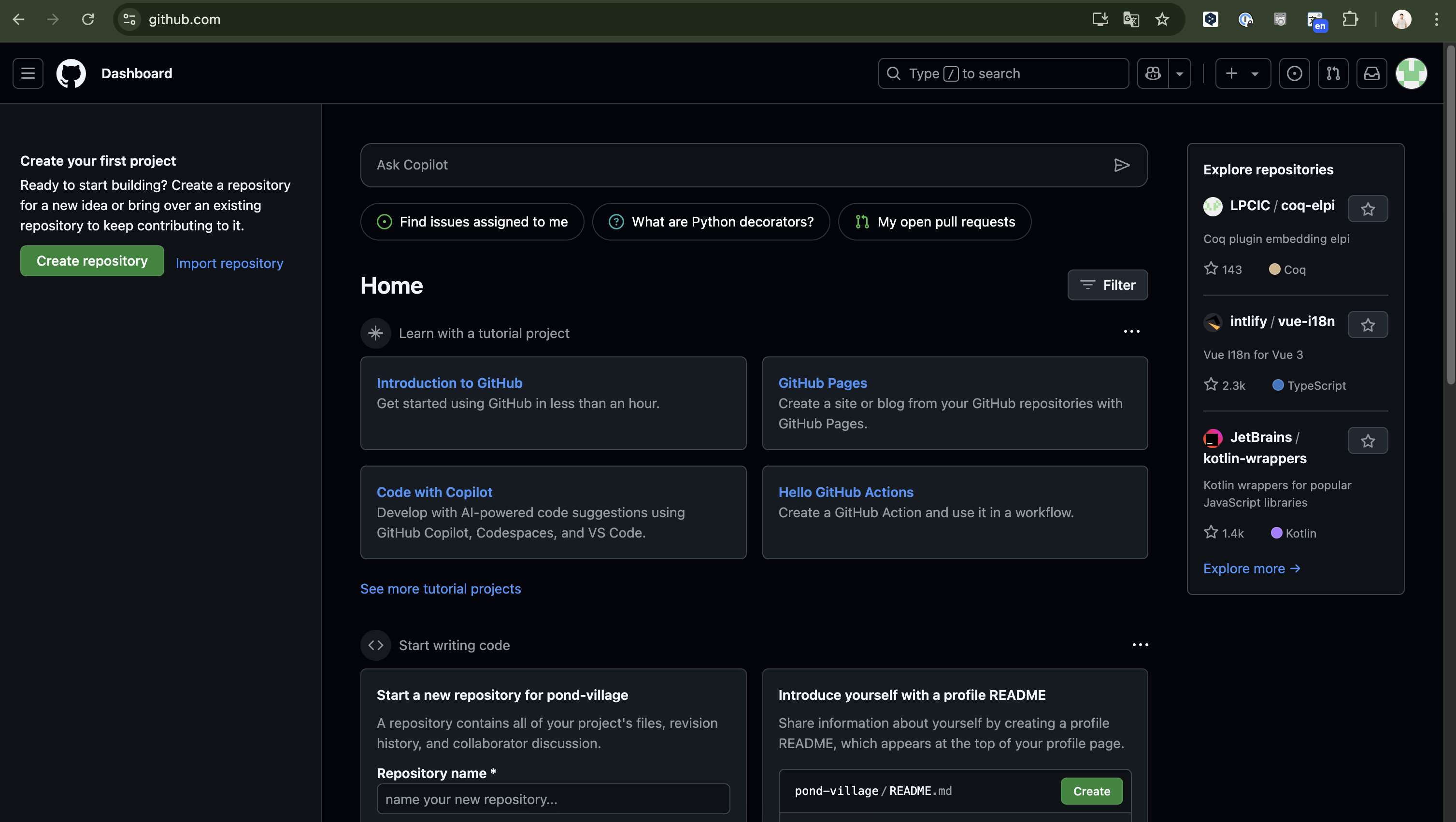Open the Chrome browser menu

tap(1437, 19)
